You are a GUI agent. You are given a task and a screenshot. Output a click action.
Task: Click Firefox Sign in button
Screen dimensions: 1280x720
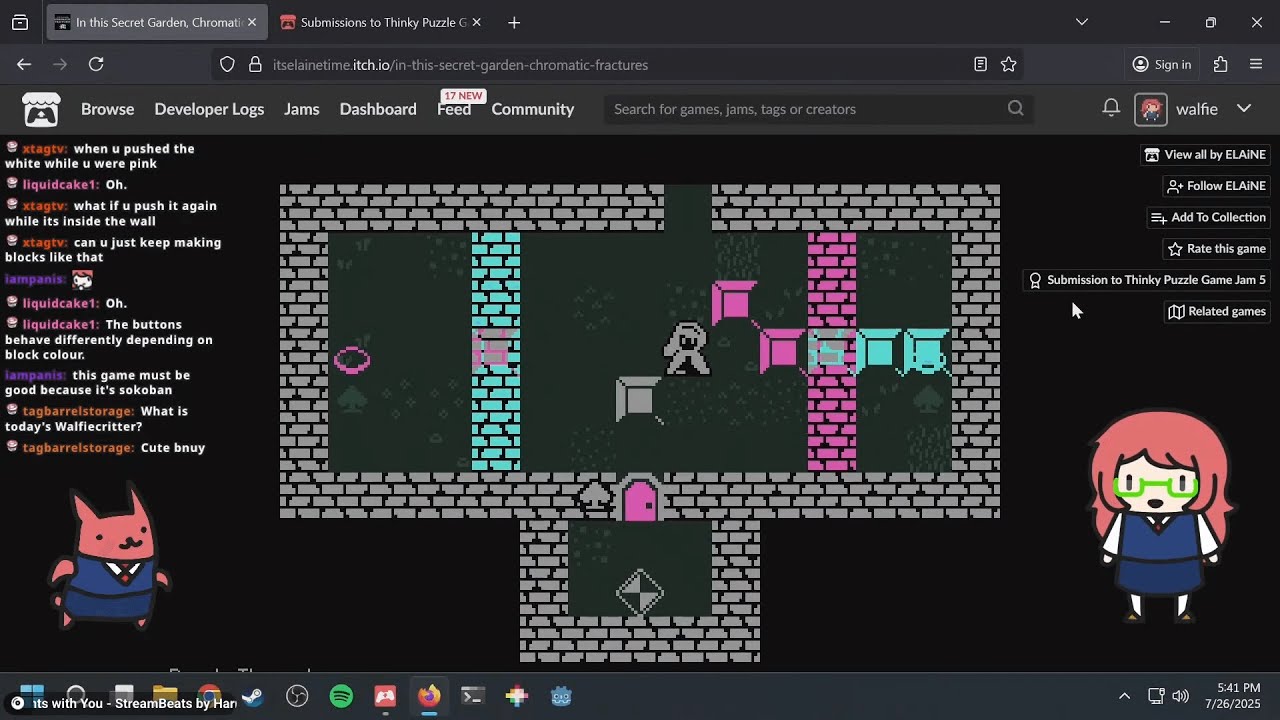coord(1161,64)
